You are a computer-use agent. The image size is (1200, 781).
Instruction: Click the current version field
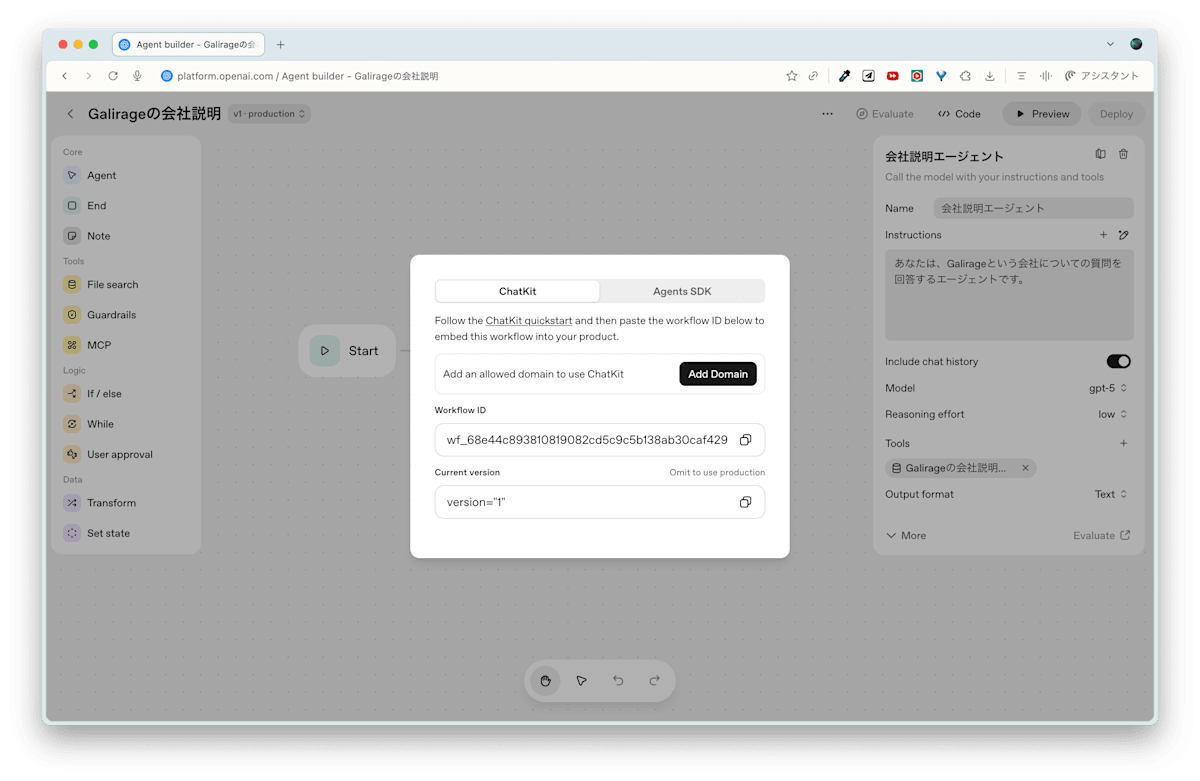600,502
